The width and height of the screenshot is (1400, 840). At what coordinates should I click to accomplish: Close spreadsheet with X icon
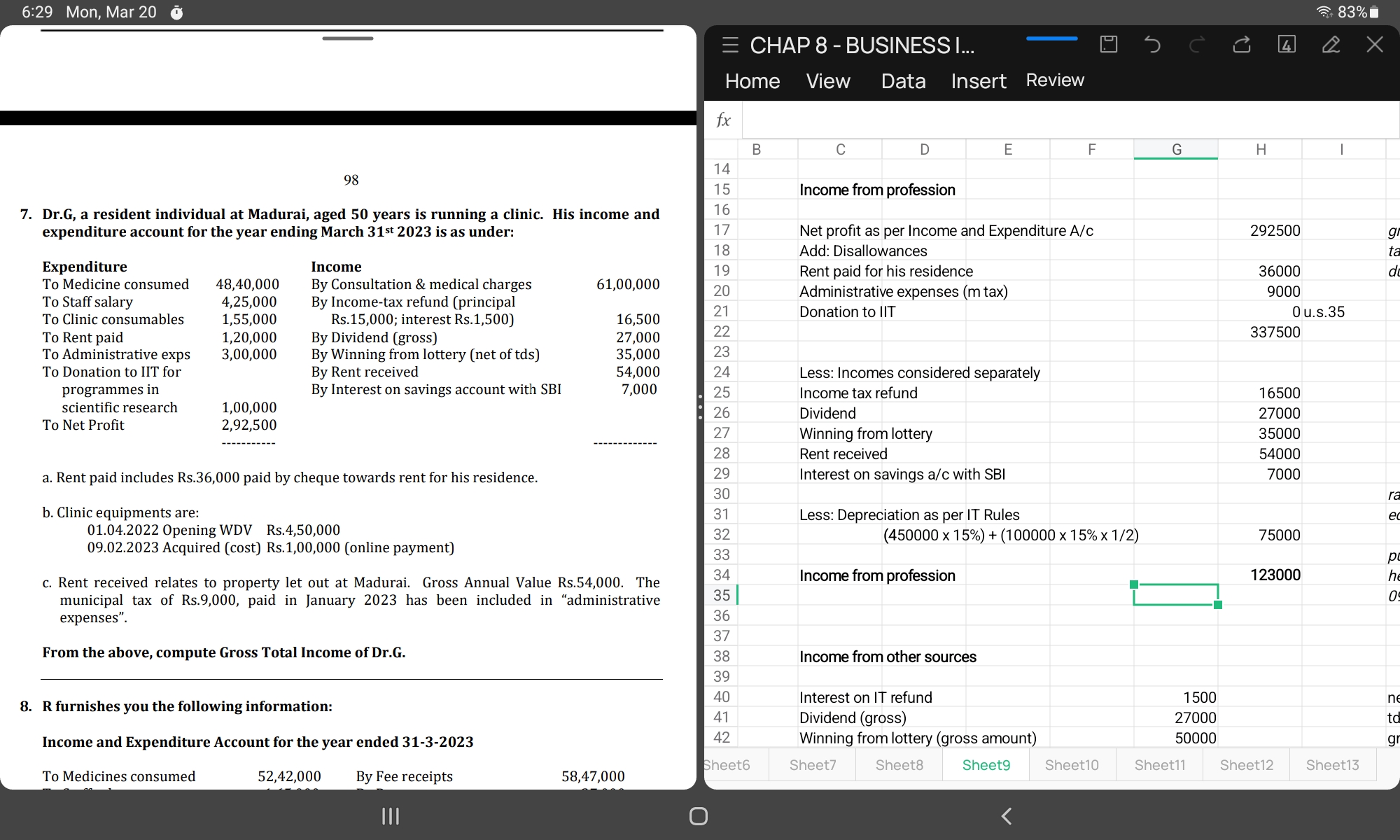point(1375,45)
